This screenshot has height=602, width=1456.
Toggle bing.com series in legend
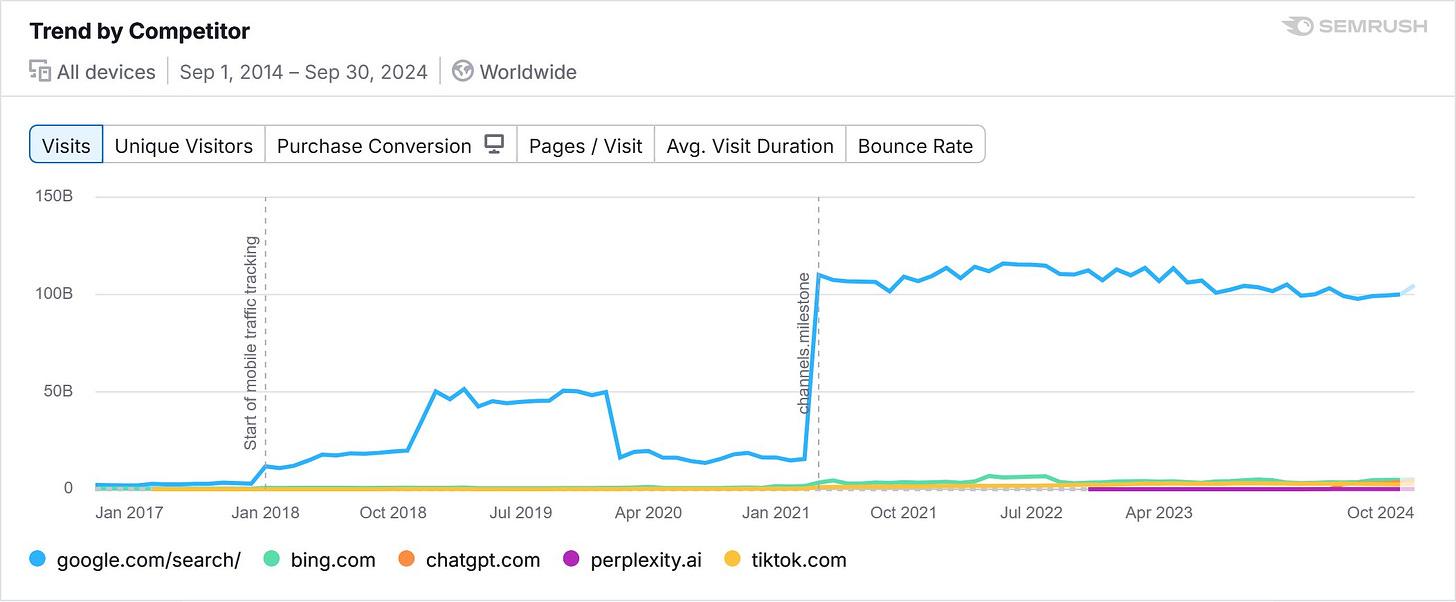point(272,560)
